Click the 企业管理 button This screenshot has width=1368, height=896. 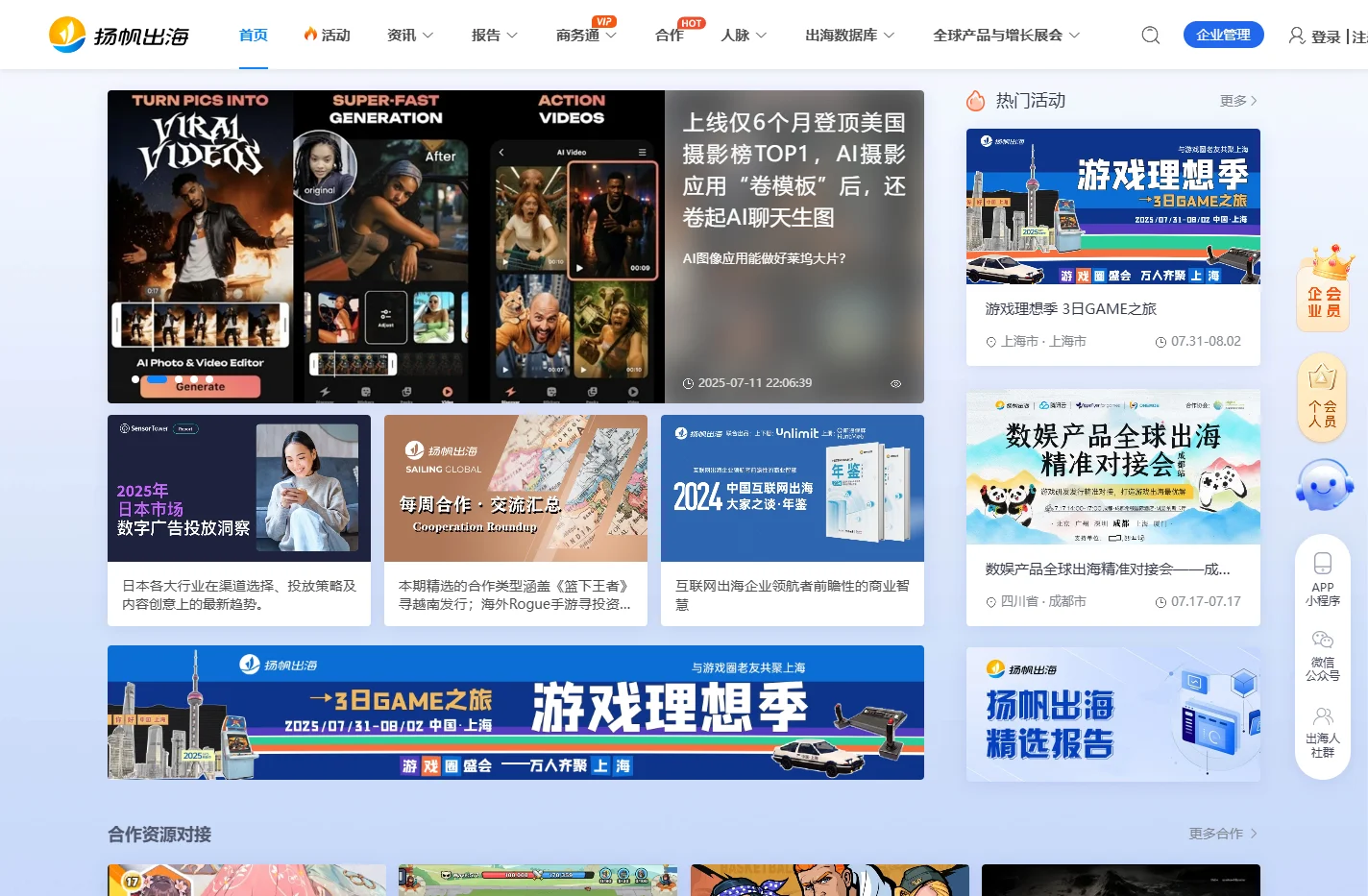click(x=1223, y=35)
